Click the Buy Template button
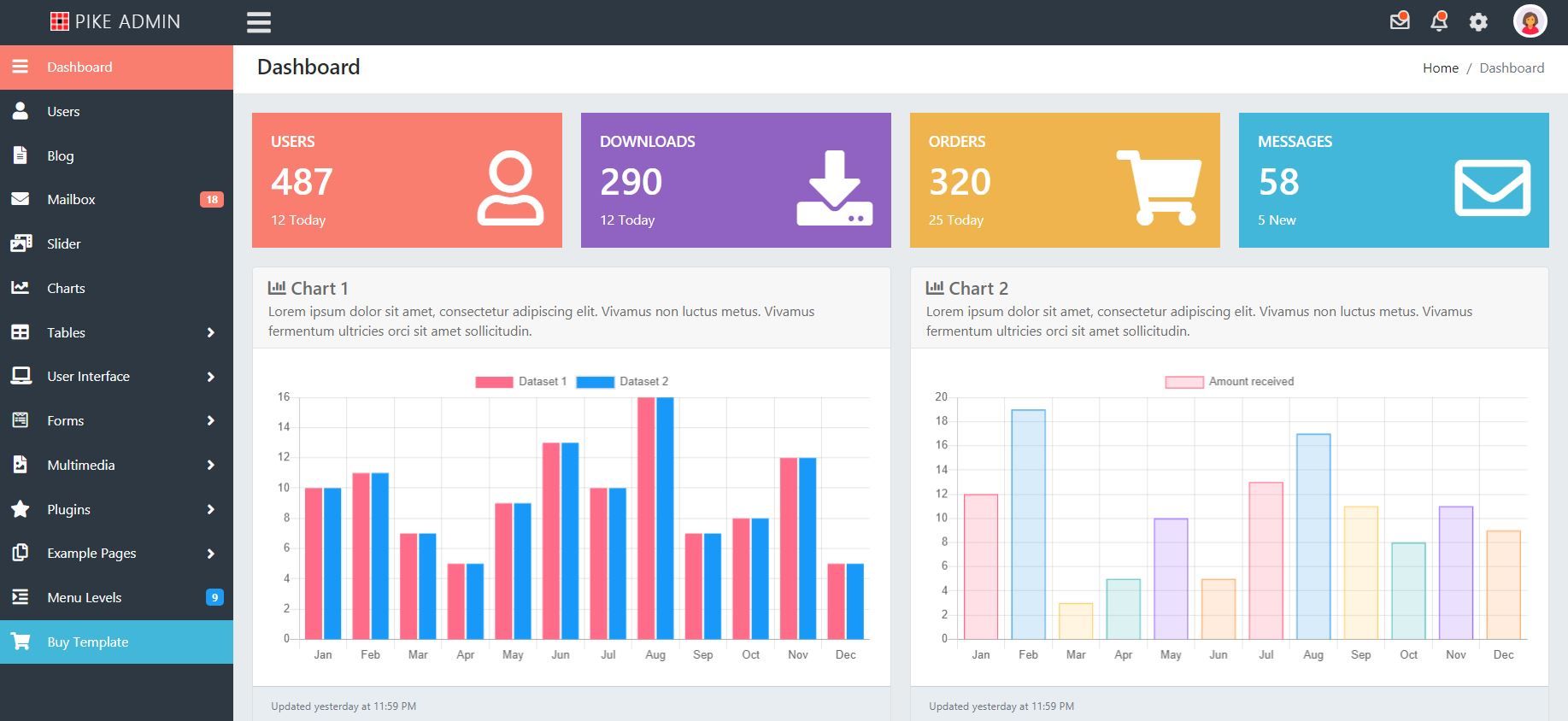 coord(116,642)
